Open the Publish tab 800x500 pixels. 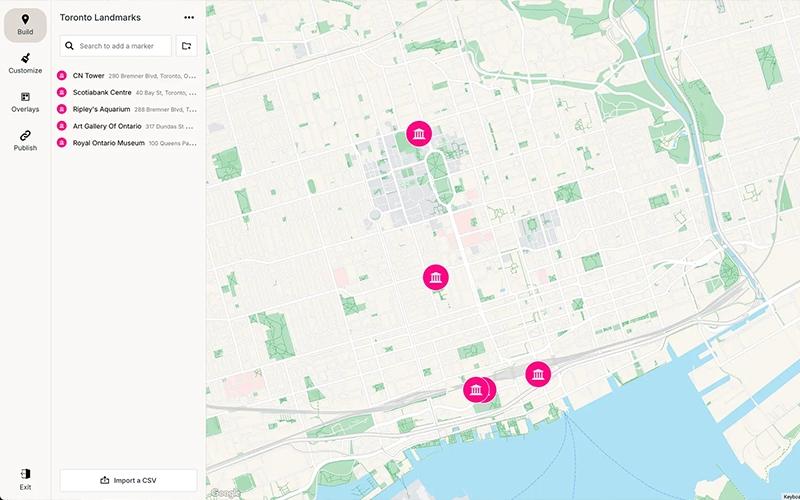point(25,141)
